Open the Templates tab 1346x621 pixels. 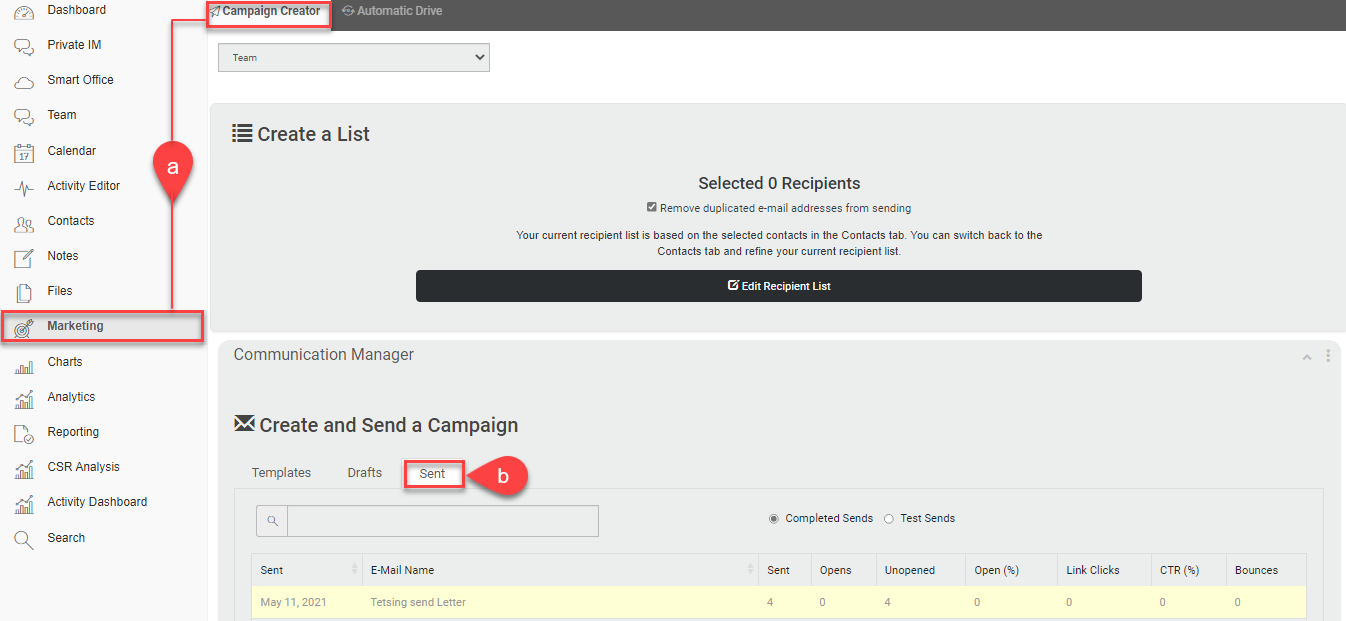coord(281,473)
